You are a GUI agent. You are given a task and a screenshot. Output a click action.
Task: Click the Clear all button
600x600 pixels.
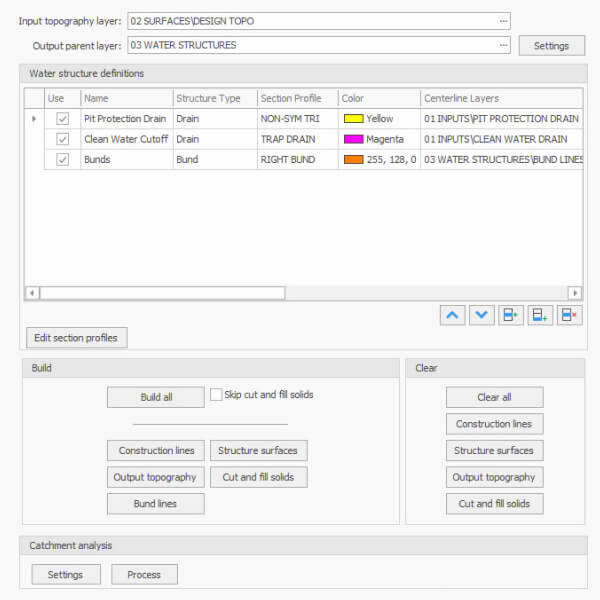[494, 397]
